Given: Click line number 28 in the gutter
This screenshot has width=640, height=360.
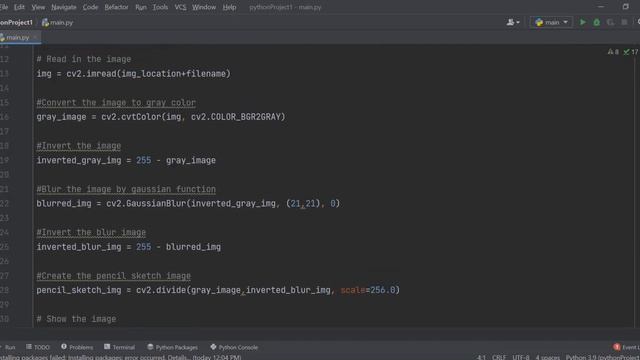Looking at the screenshot, I should [4, 290].
